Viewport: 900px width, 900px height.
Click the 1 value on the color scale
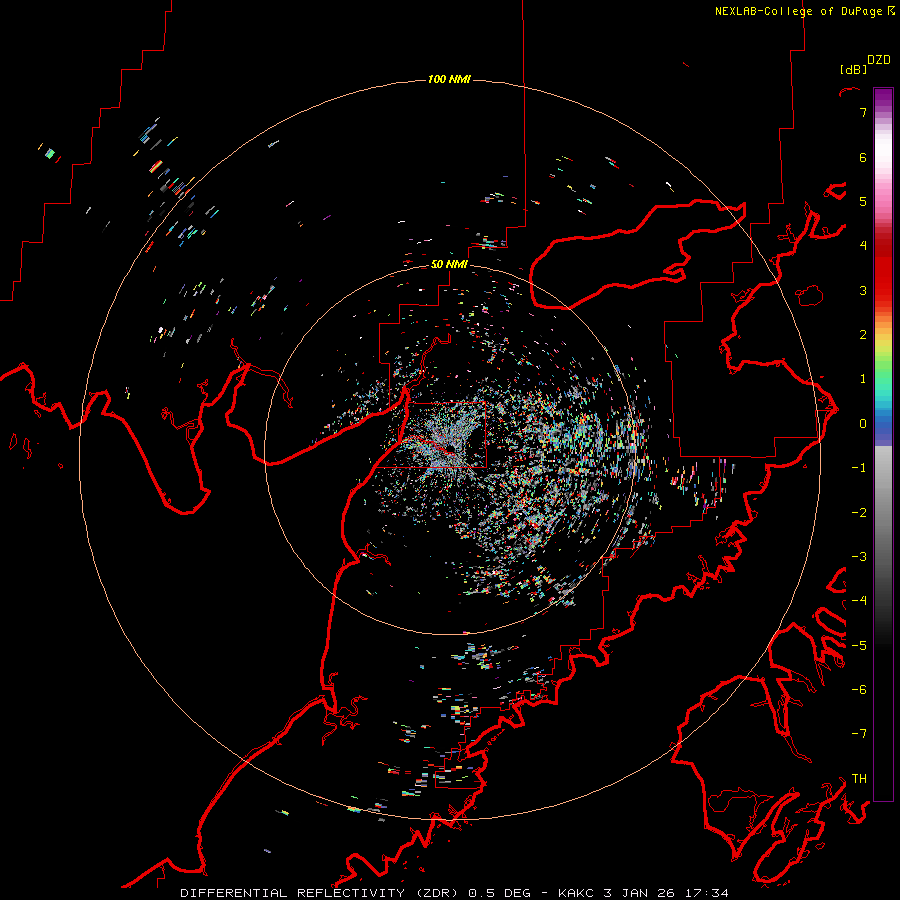click(x=863, y=379)
